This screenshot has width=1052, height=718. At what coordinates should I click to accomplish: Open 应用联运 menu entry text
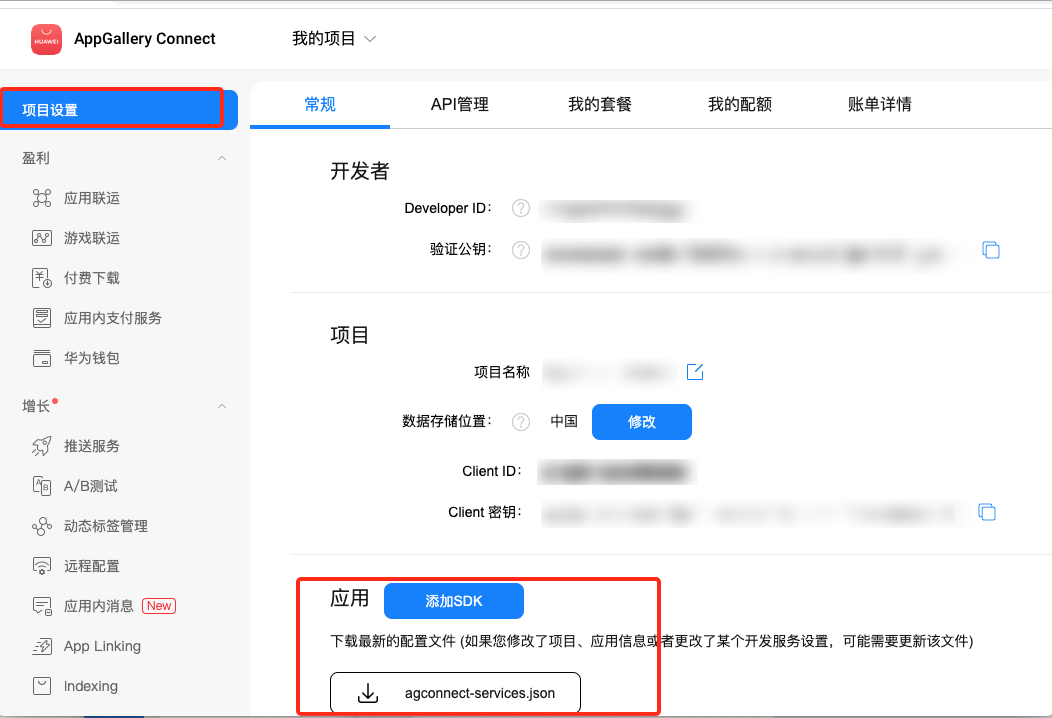click(92, 198)
